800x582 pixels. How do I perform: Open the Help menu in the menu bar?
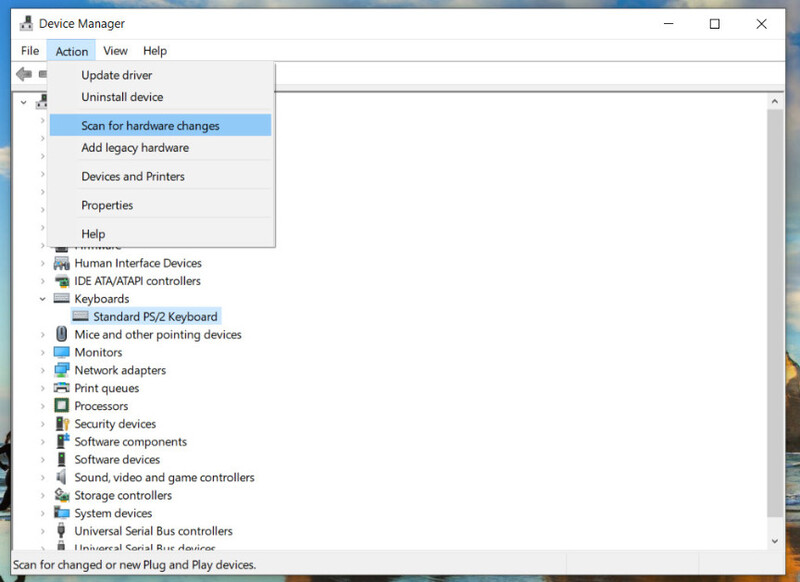point(155,51)
